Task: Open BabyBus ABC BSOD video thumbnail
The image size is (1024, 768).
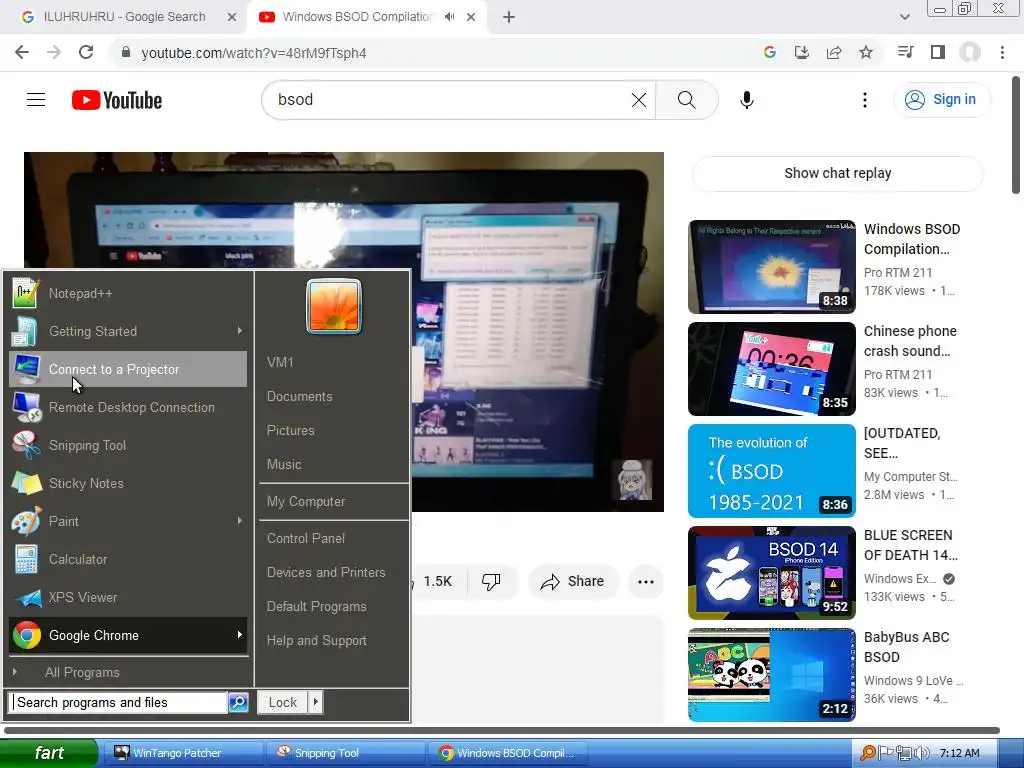Action: click(771, 675)
